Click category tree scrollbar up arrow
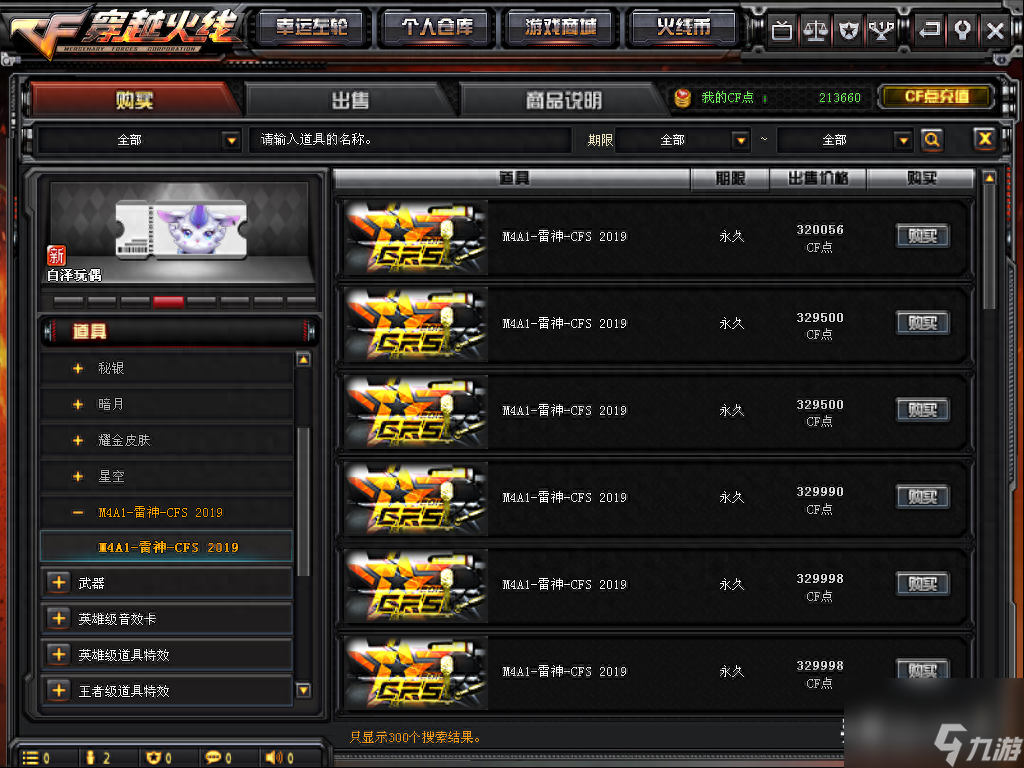The image size is (1024, 768). tap(303, 359)
